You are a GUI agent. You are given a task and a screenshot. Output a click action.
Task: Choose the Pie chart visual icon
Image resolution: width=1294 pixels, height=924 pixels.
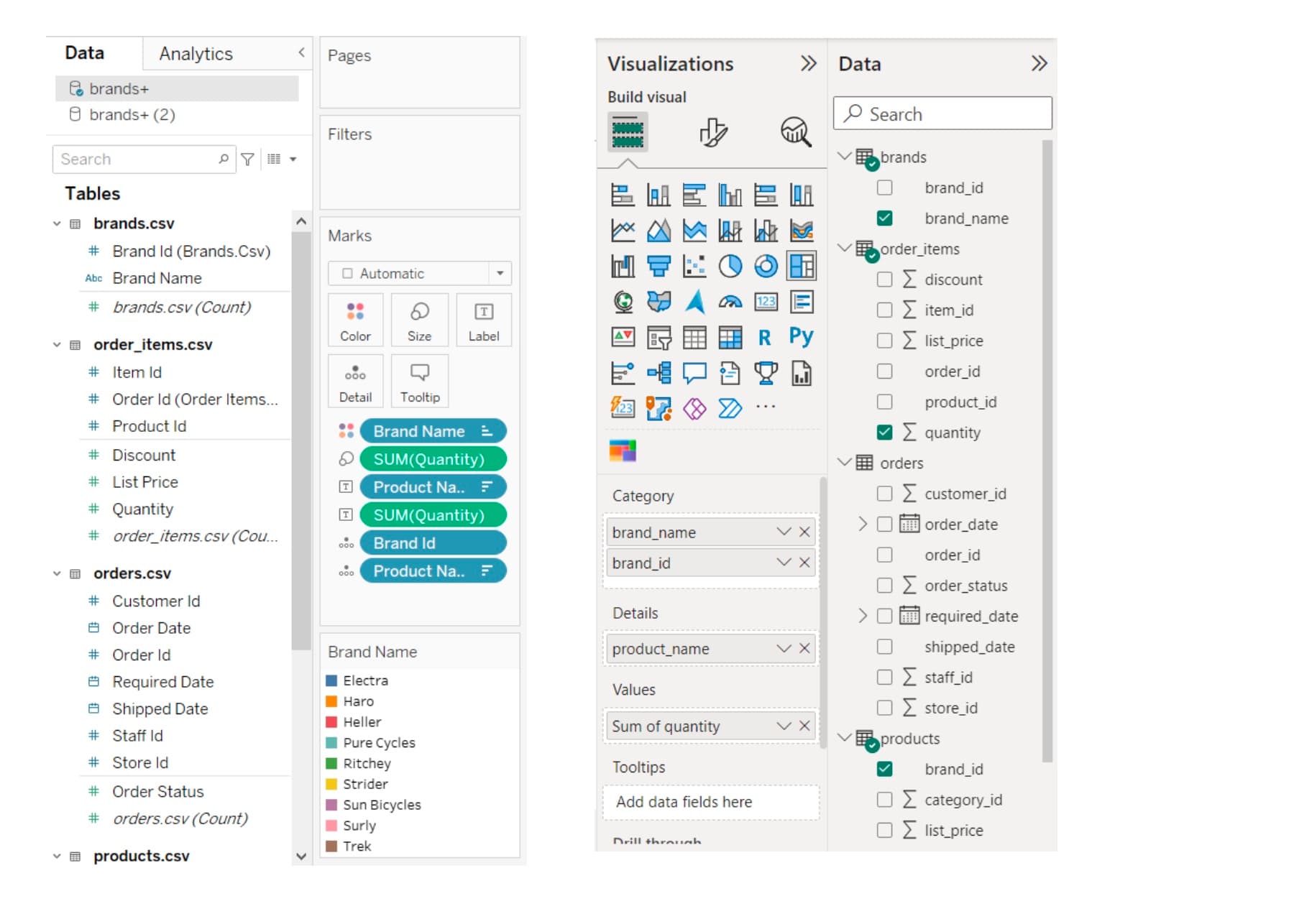[x=730, y=267]
